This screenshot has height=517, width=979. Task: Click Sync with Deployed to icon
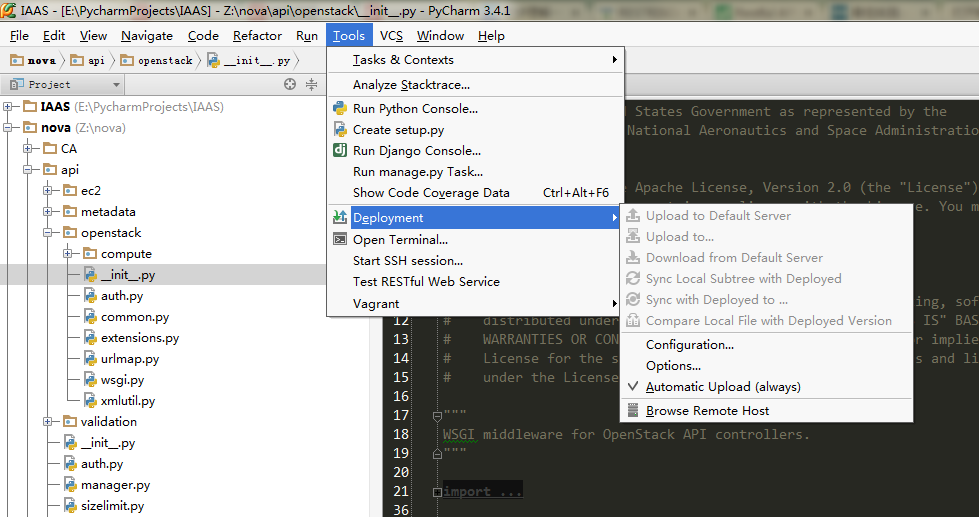tap(633, 300)
